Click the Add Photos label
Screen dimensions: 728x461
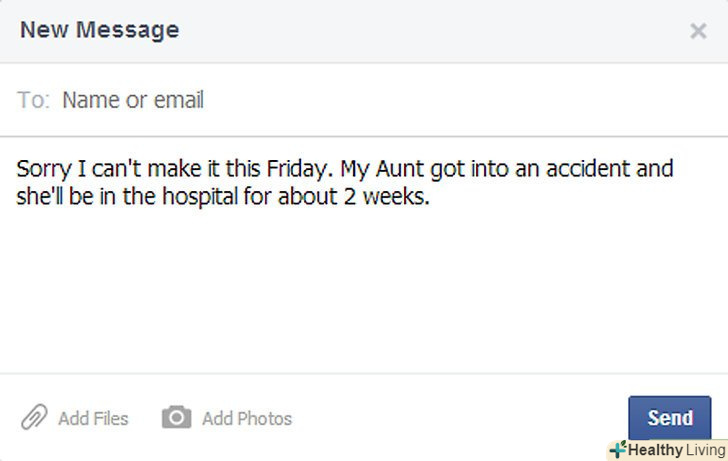[x=247, y=418]
